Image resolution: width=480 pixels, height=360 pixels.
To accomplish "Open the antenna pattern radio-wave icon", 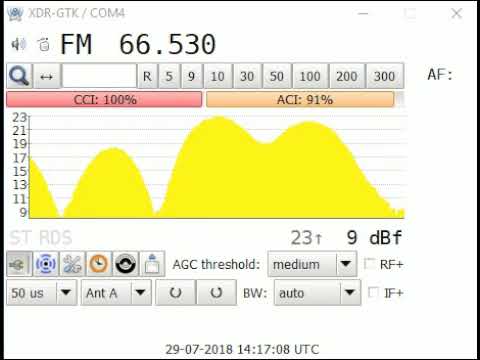I will point(46,264).
